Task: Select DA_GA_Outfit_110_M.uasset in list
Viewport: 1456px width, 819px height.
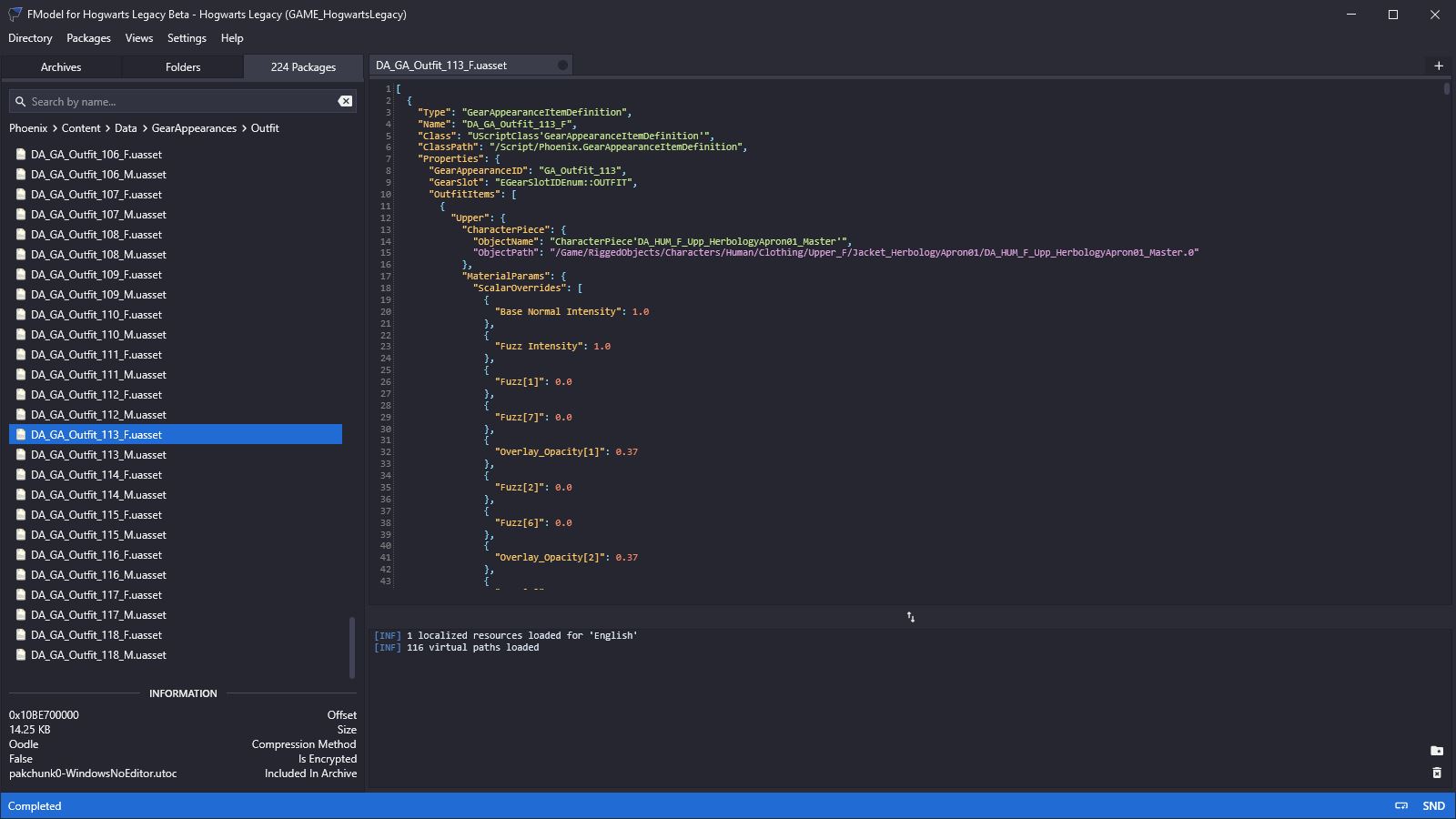Action: [176, 335]
